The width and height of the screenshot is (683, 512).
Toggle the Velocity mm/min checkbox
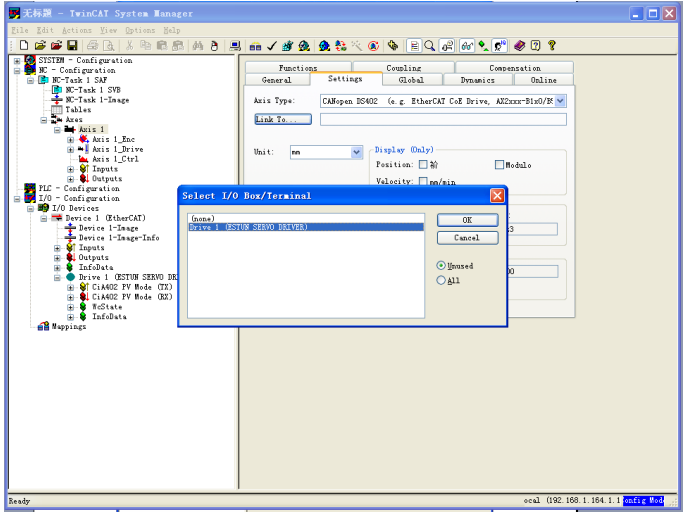coord(423,181)
